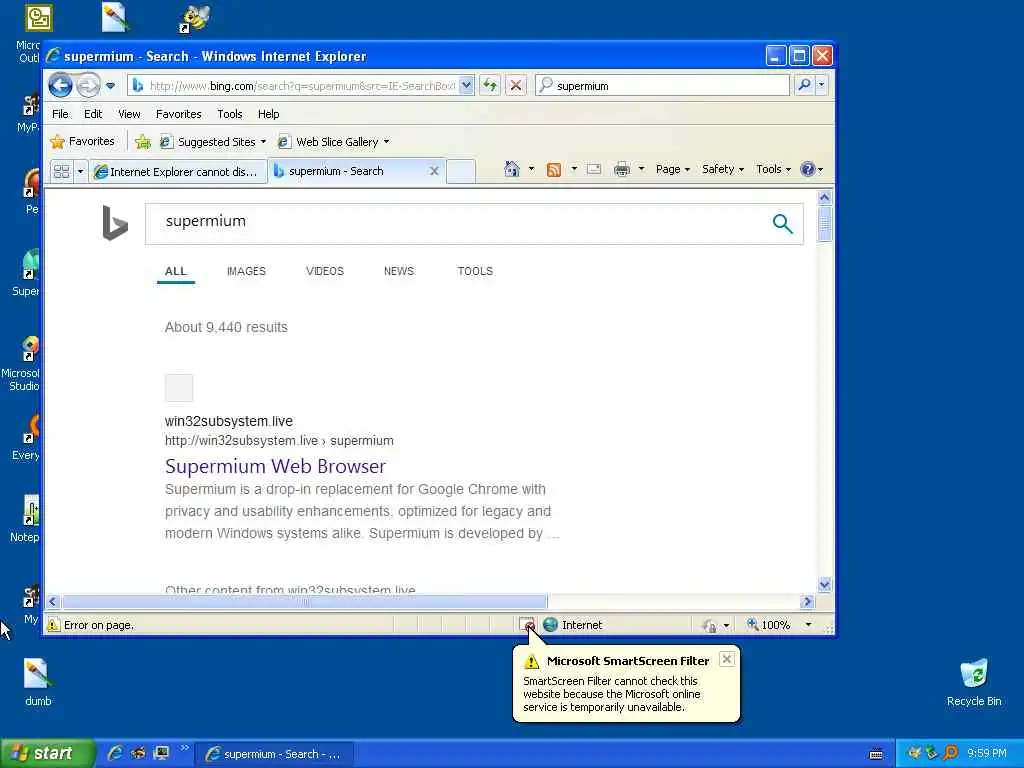The height and width of the screenshot is (768, 1024).
Task: Go back with the Back arrow button
Action: click(x=60, y=85)
